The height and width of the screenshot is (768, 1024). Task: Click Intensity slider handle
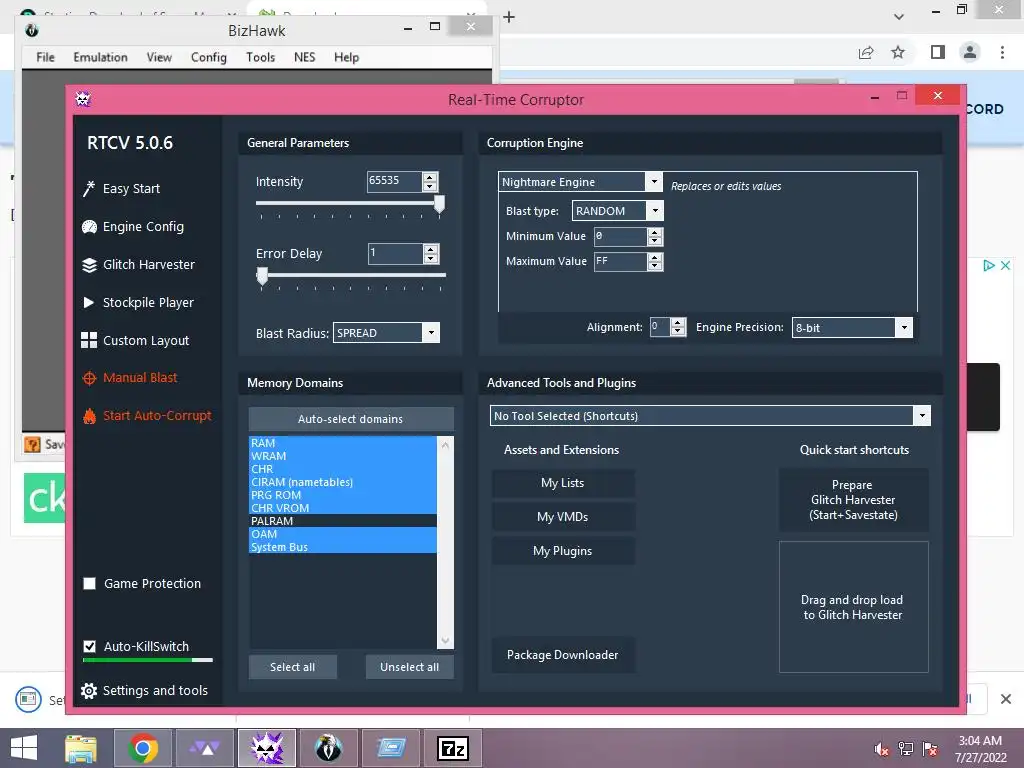[x=440, y=204]
